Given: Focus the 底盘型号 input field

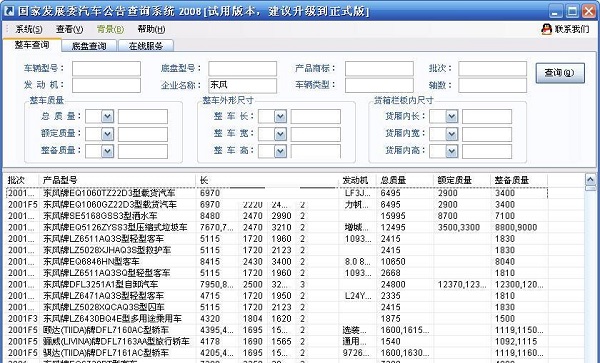Looking at the screenshot, I should click(243, 68).
